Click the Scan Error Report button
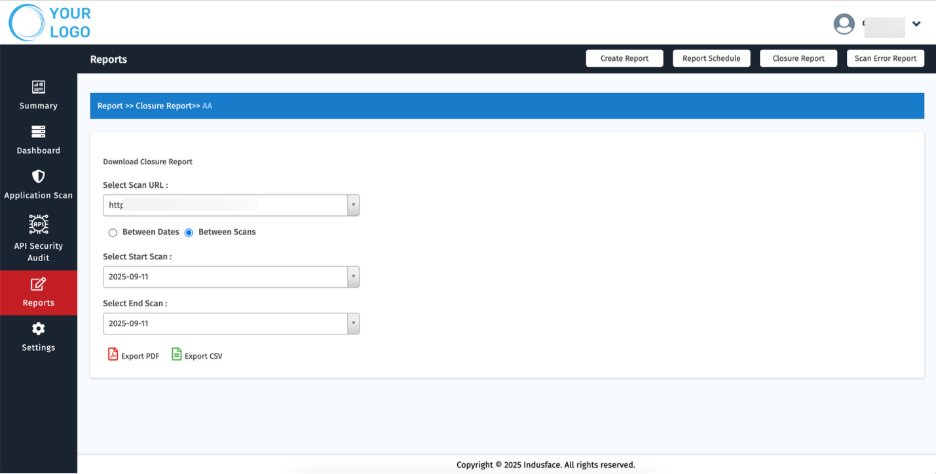 [885, 59]
